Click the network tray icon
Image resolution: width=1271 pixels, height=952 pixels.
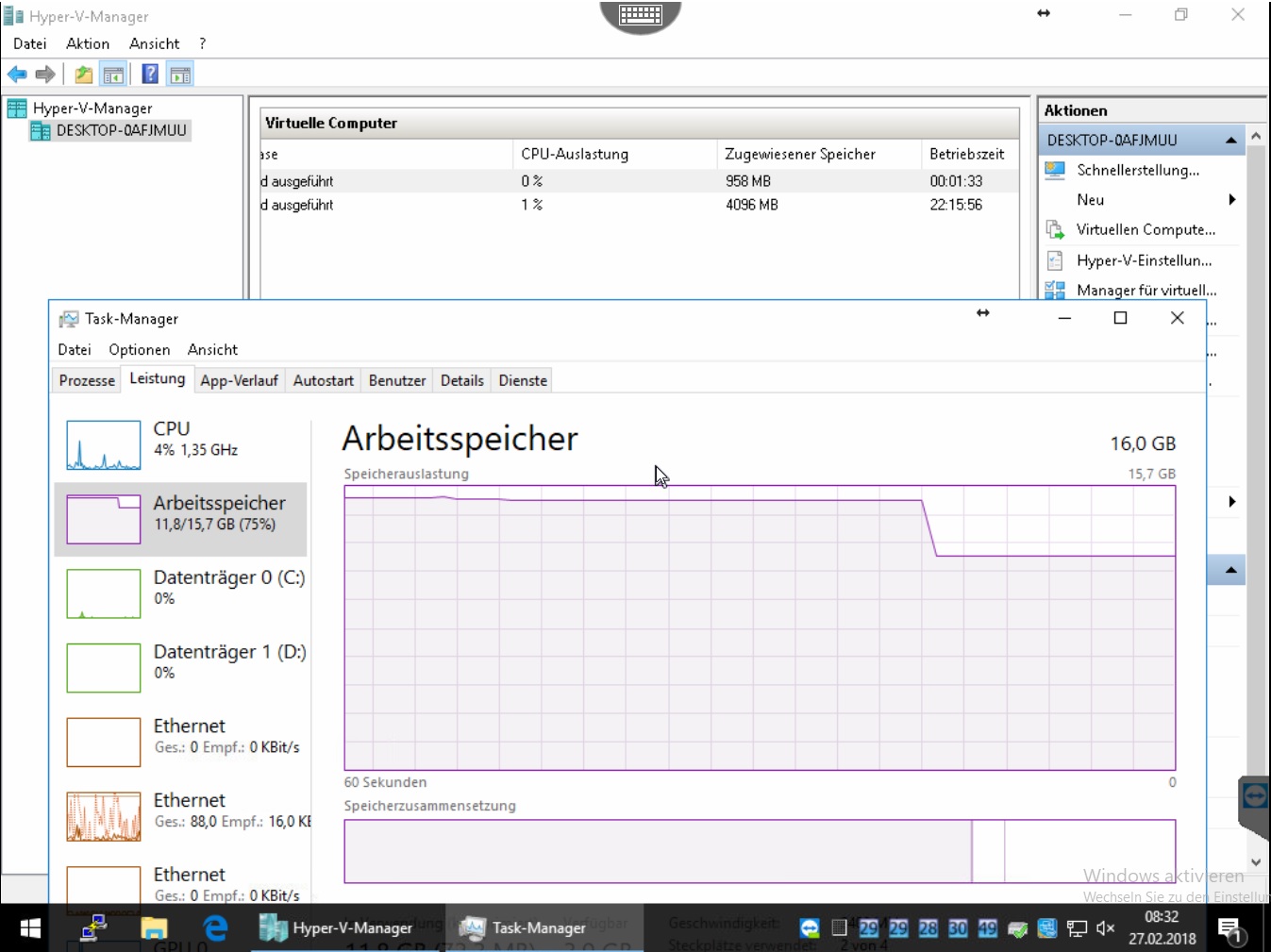tap(1077, 928)
